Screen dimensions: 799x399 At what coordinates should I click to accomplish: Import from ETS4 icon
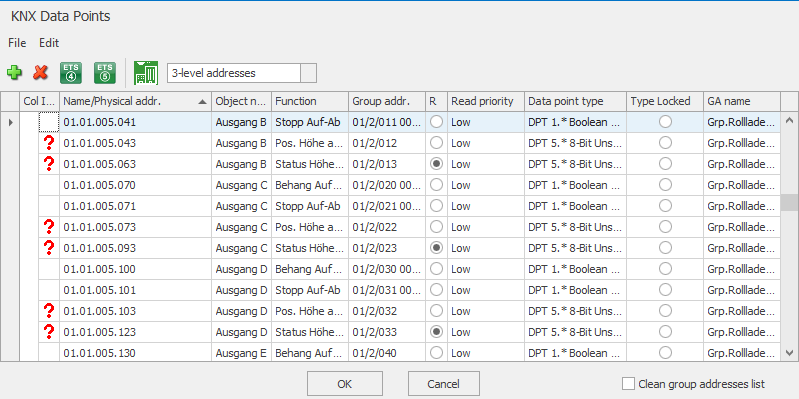click(71, 73)
